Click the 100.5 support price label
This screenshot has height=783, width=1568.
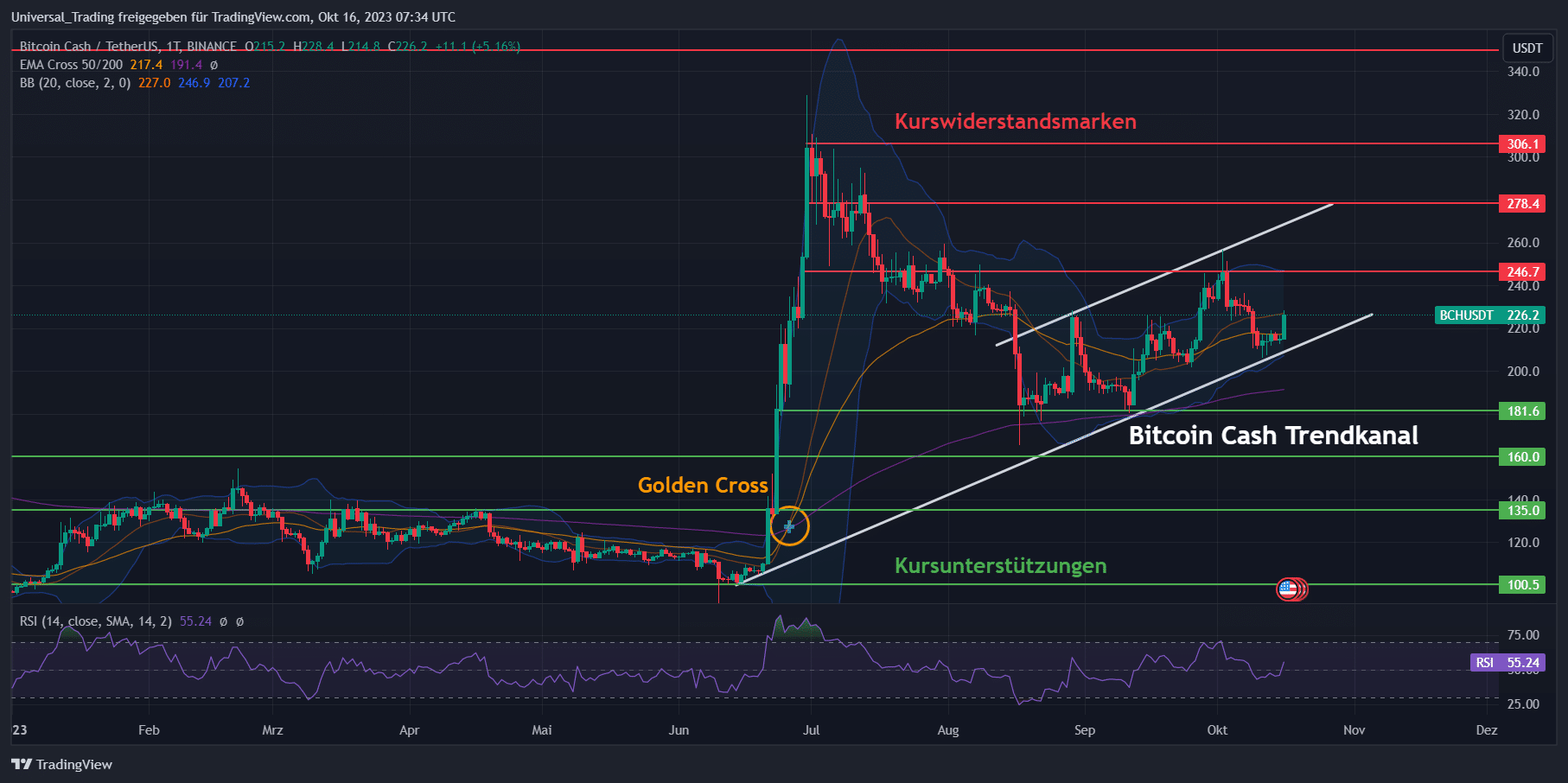[1522, 585]
